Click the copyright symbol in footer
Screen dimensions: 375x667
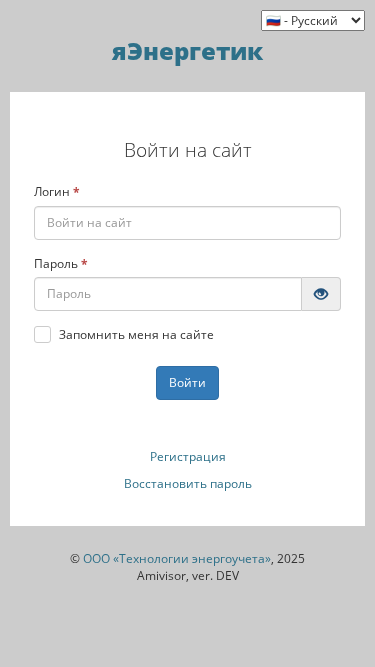75,559
